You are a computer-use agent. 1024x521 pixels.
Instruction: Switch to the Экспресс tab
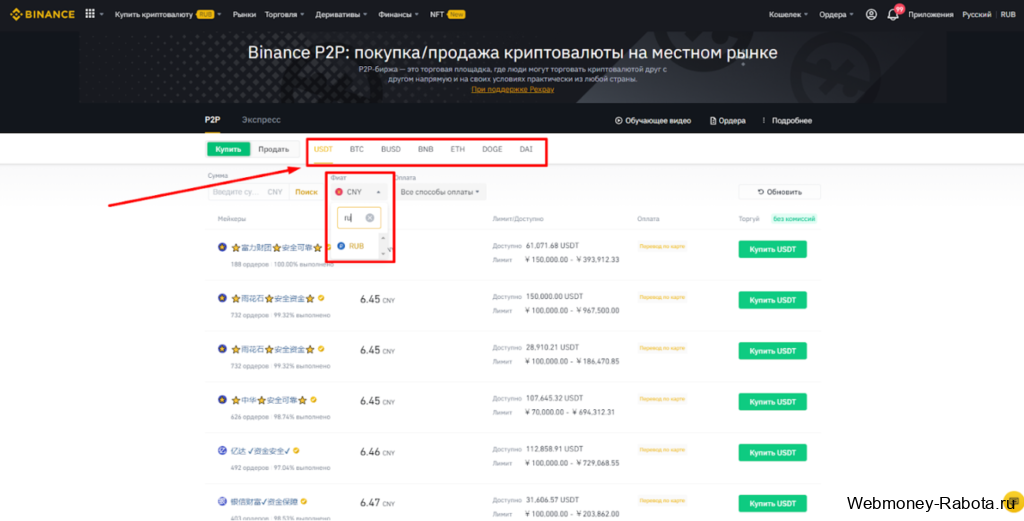tap(261, 120)
